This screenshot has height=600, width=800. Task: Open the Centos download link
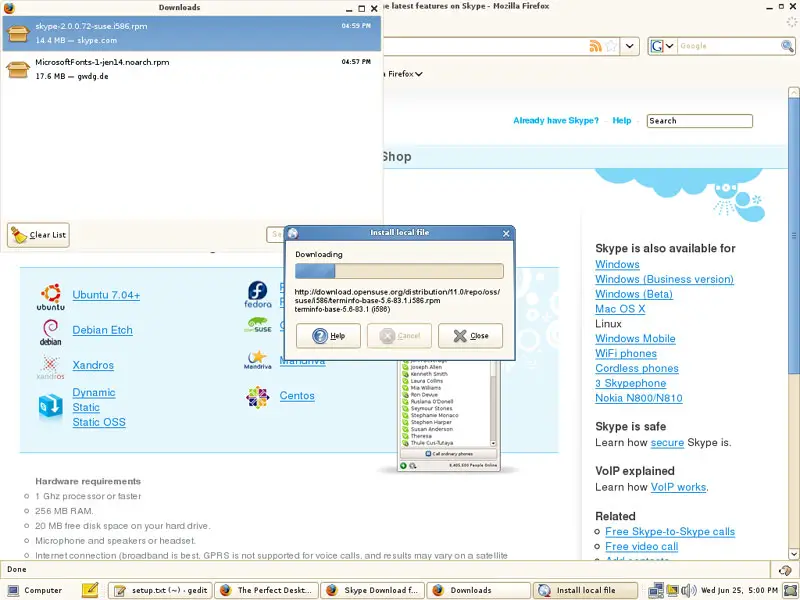297,395
